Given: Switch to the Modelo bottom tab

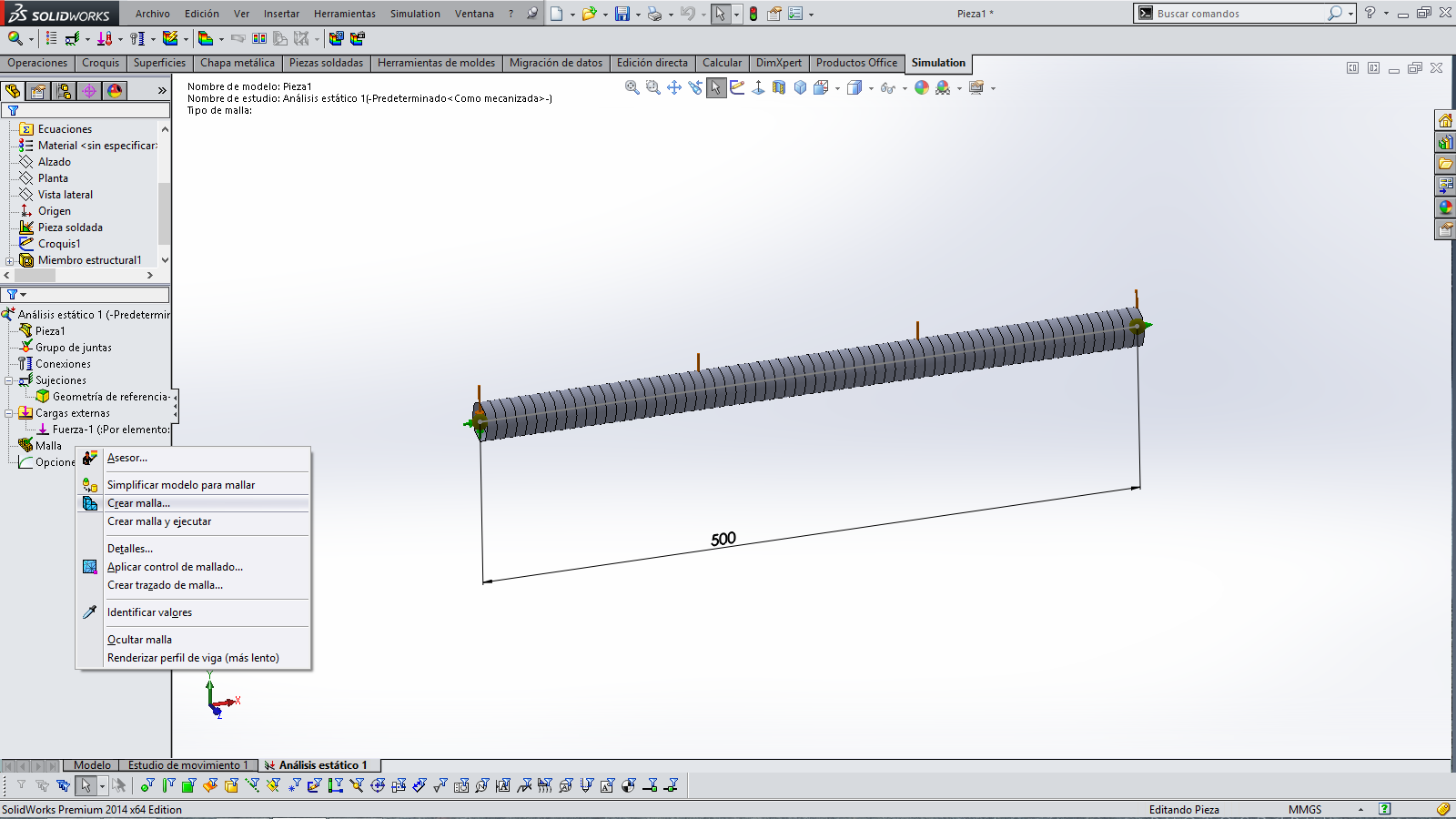Looking at the screenshot, I should tap(92, 765).
